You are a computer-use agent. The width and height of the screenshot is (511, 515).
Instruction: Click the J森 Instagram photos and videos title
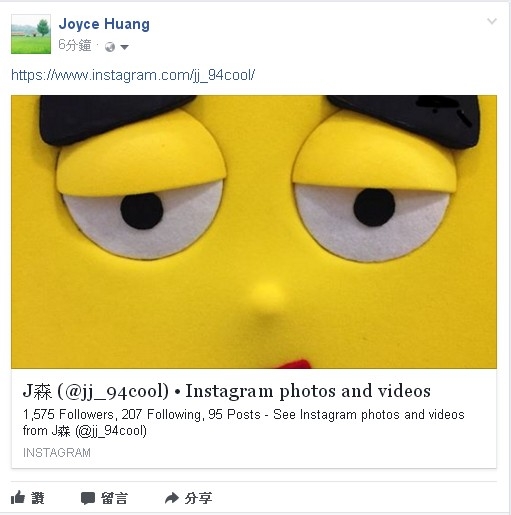(x=227, y=391)
